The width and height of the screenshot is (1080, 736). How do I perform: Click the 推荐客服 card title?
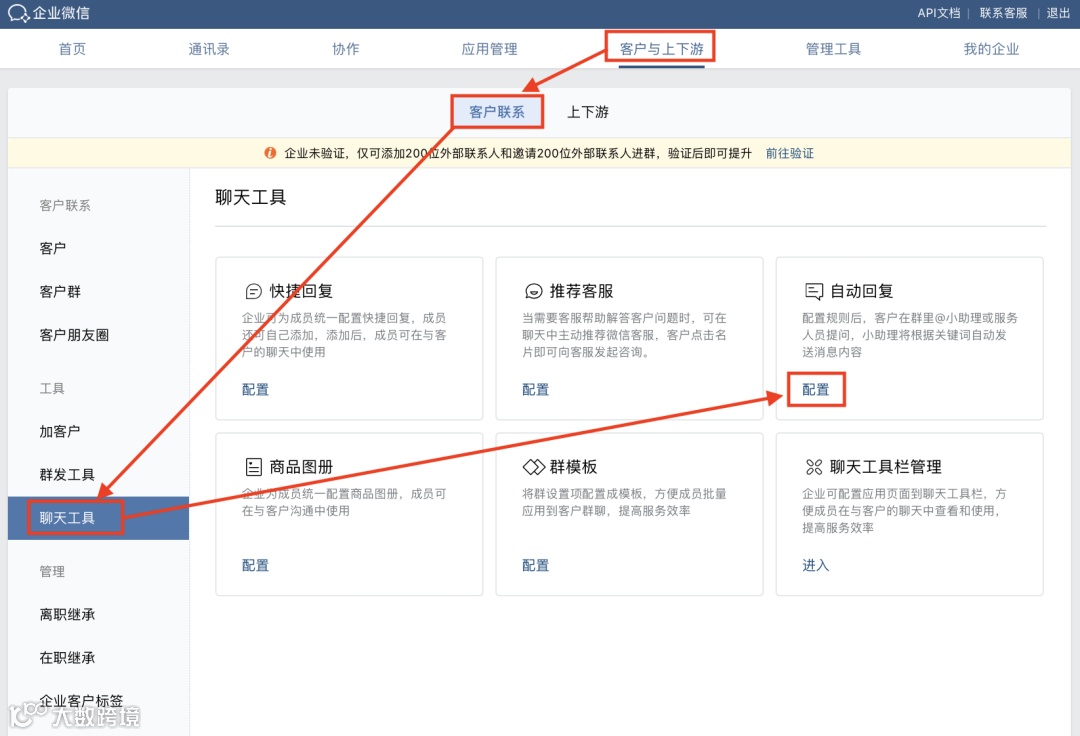(581, 291)
